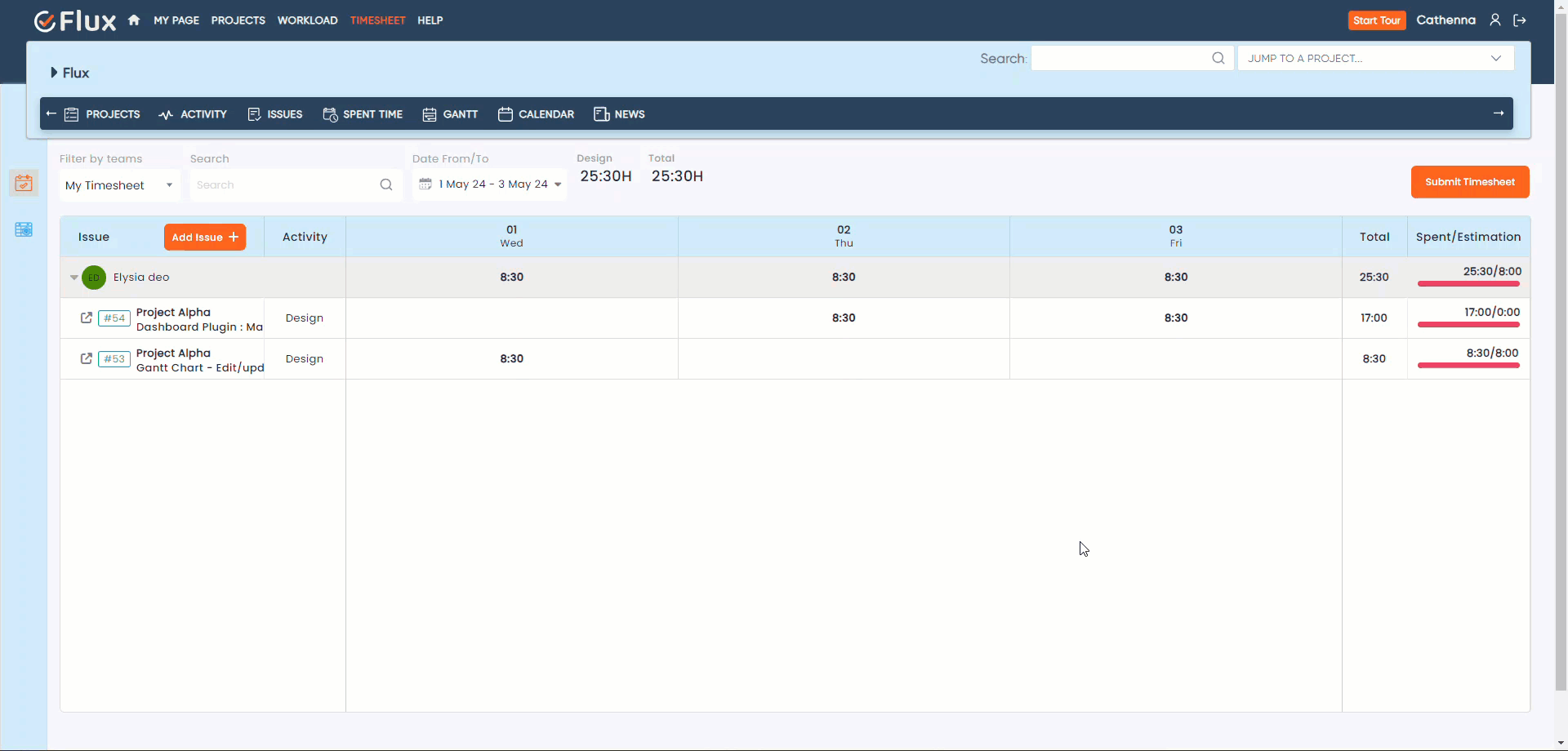1568x751 pixels.
Task: Open issue #54 external link icon
Action: click(x=87, y=318)
